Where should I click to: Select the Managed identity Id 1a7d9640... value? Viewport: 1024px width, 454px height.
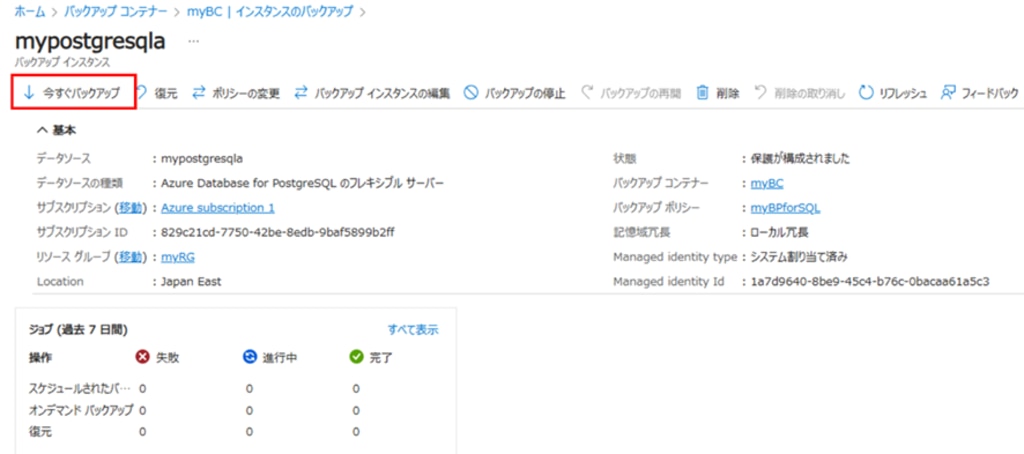pyautogui.click(x=870, y=282)
